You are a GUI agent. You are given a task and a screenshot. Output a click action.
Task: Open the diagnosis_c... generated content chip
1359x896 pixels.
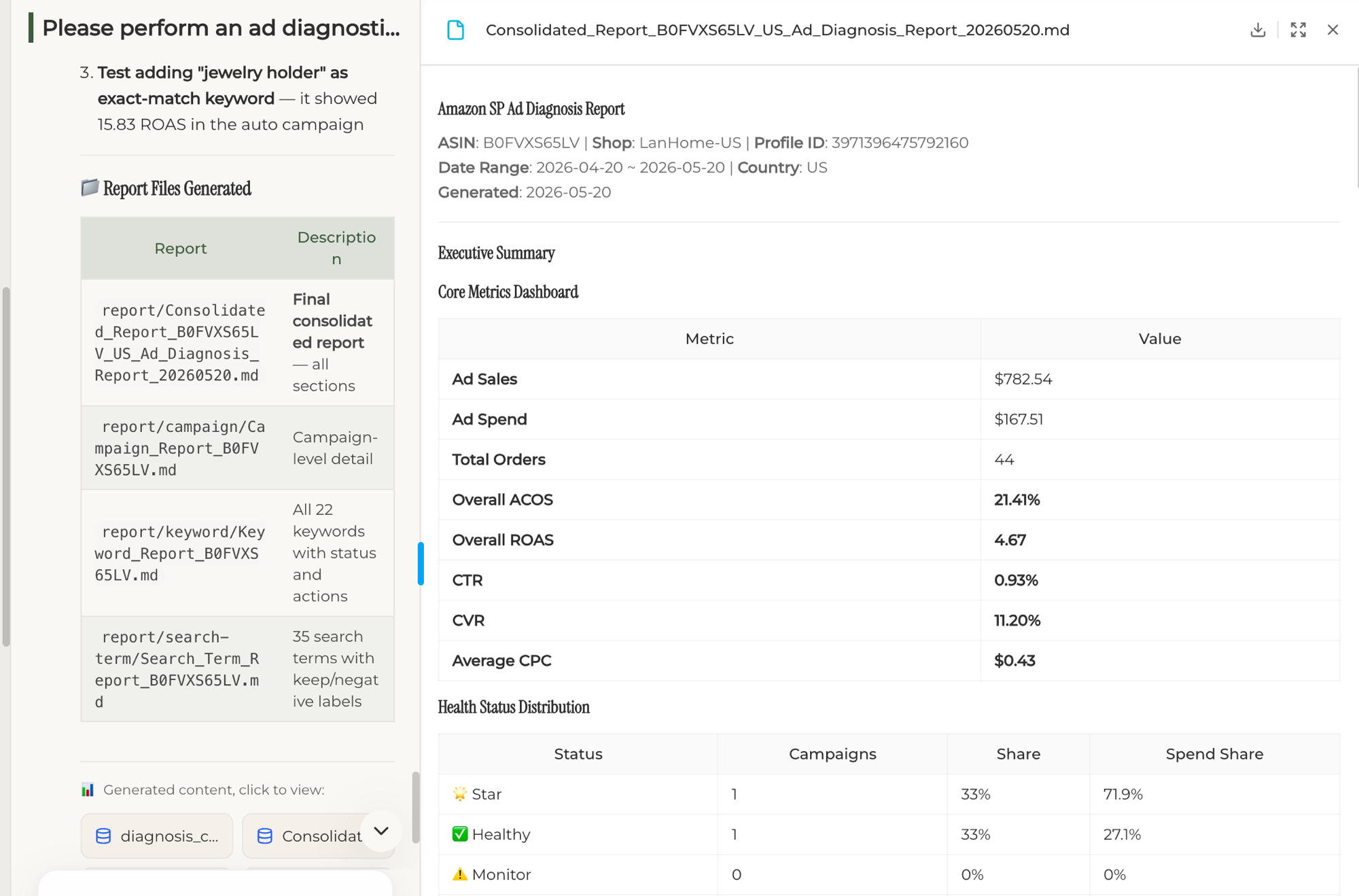(157, 836)
